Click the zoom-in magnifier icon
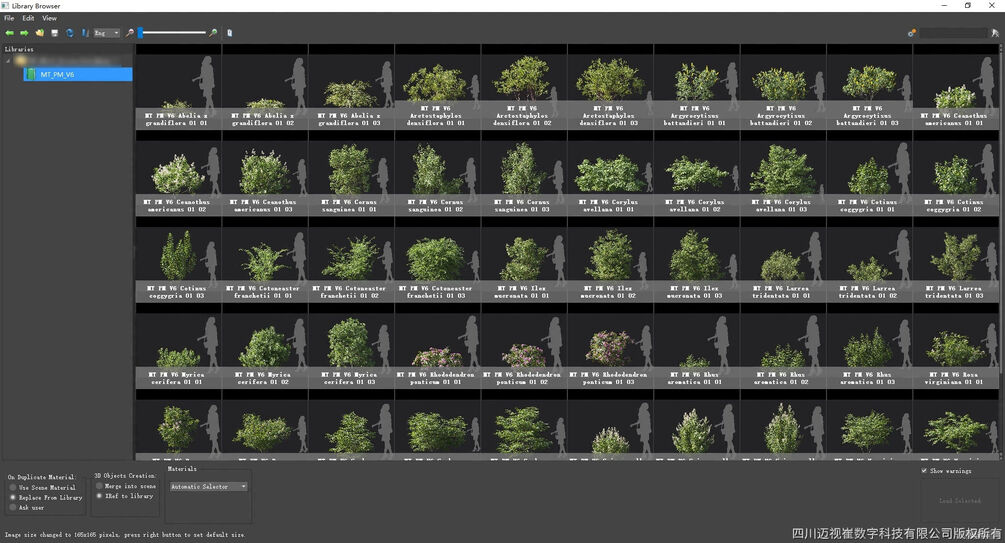The width and height of the screenshot is (1005, 543). pos(213,33)
